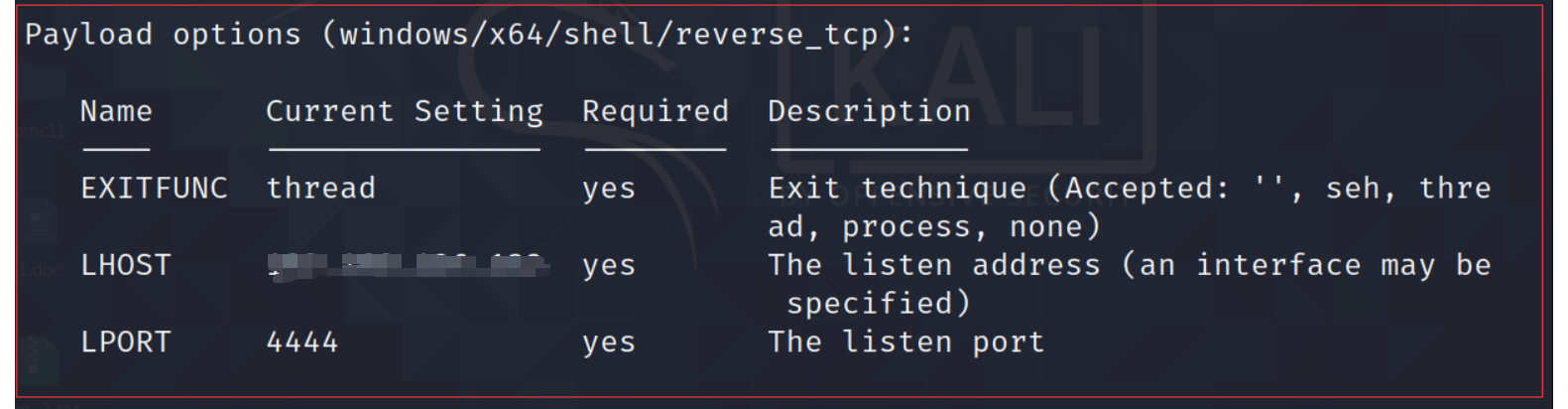Click the blurred LHOST address value

click(408, 265)
